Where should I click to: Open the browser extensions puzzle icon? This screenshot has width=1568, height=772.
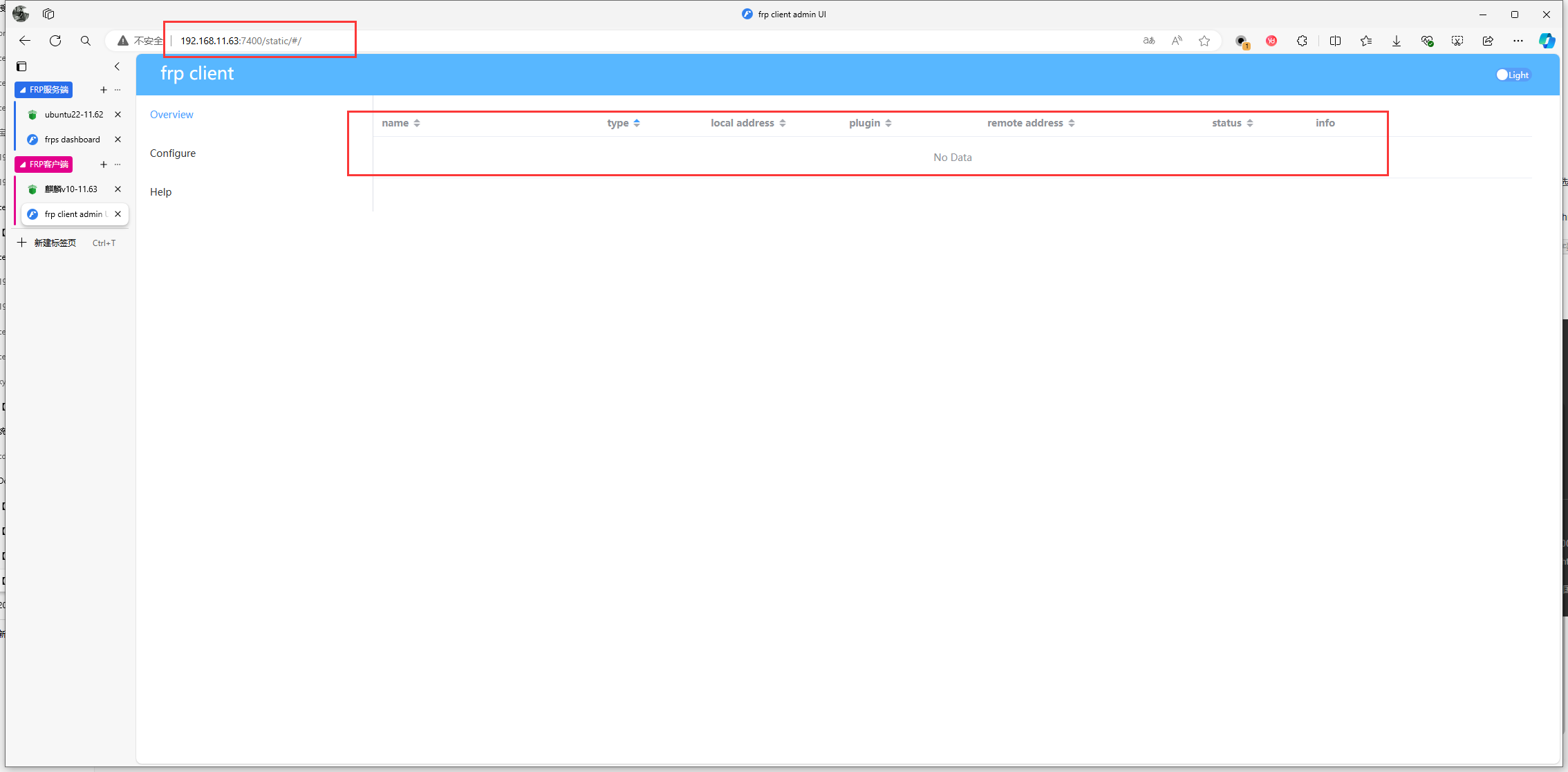click(1302, 41)
